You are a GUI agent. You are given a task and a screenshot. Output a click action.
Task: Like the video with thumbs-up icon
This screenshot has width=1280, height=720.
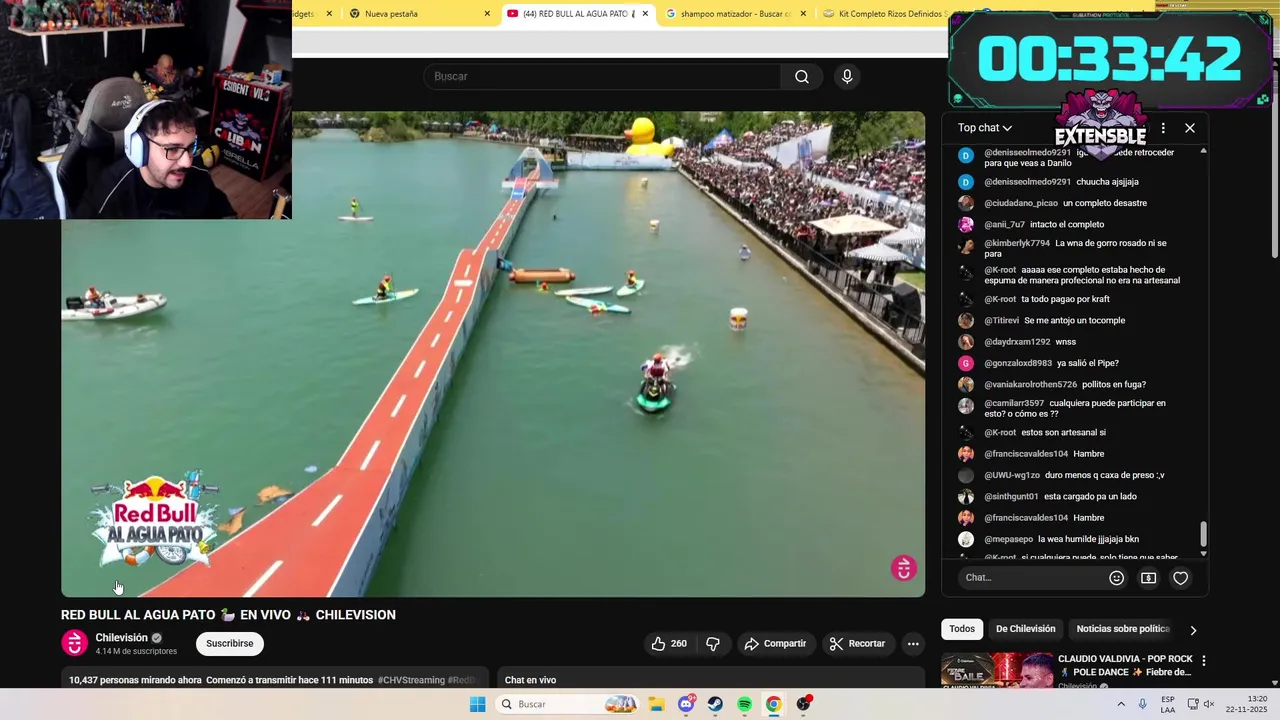click(669, 644)
